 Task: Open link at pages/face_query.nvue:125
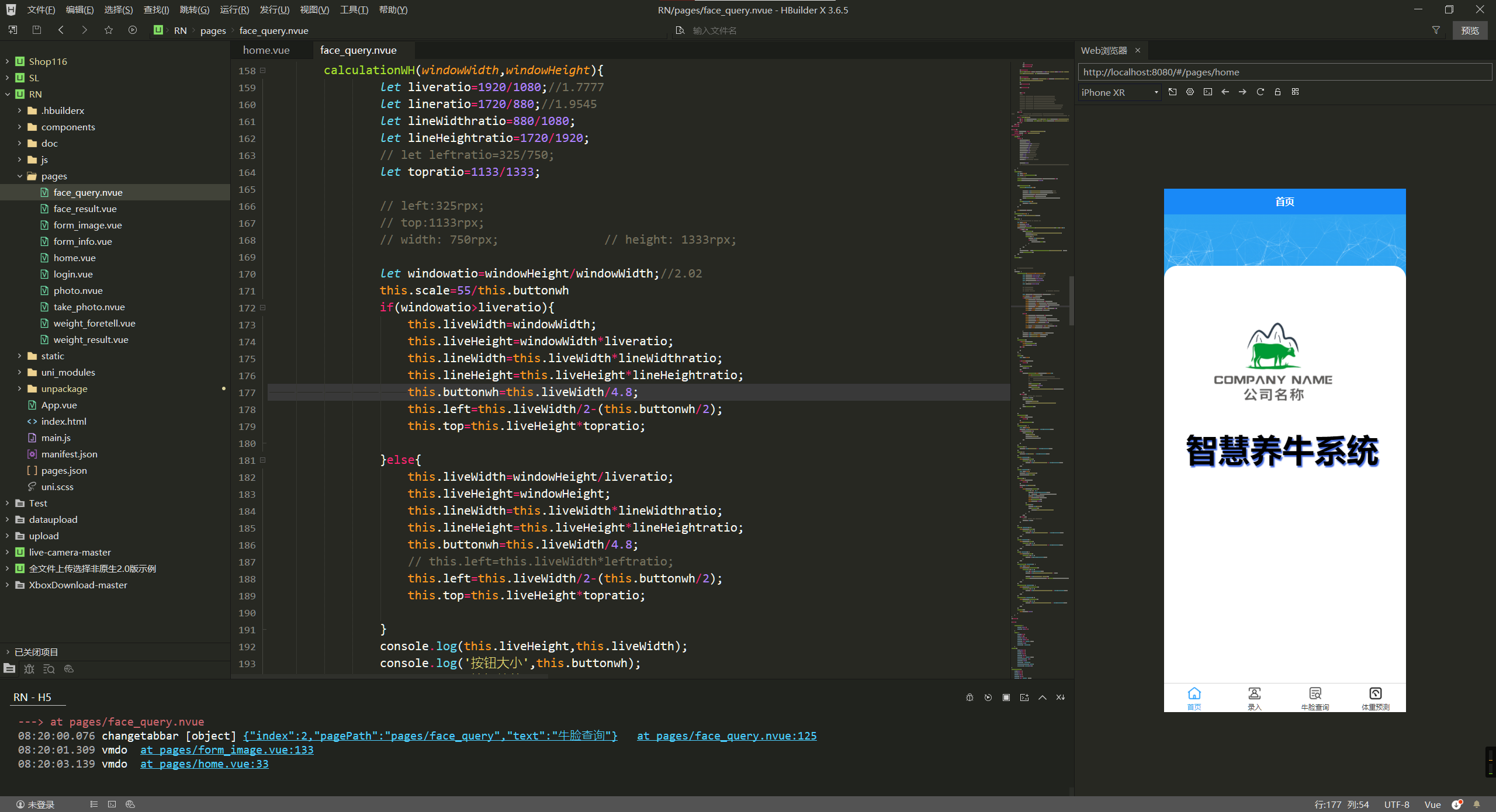pos(727,736)
